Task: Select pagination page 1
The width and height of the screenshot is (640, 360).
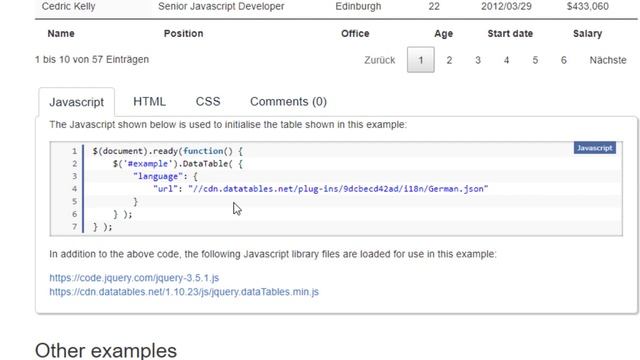Action: (x=420, y=60)
